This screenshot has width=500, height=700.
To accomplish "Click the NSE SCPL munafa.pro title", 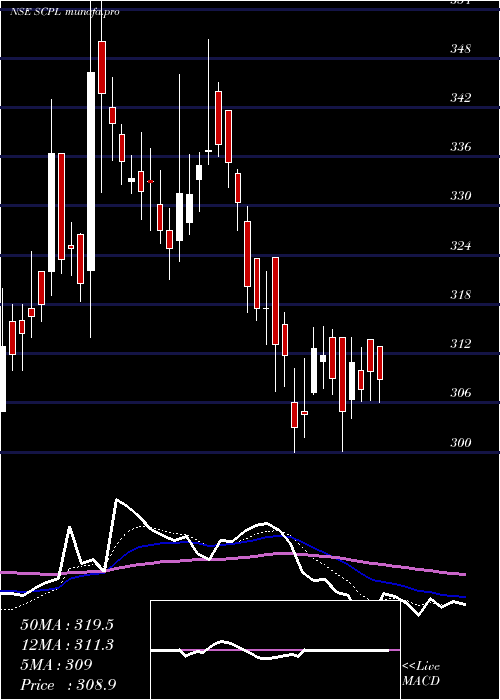I will pyautogui.click(x=65, y=12).
